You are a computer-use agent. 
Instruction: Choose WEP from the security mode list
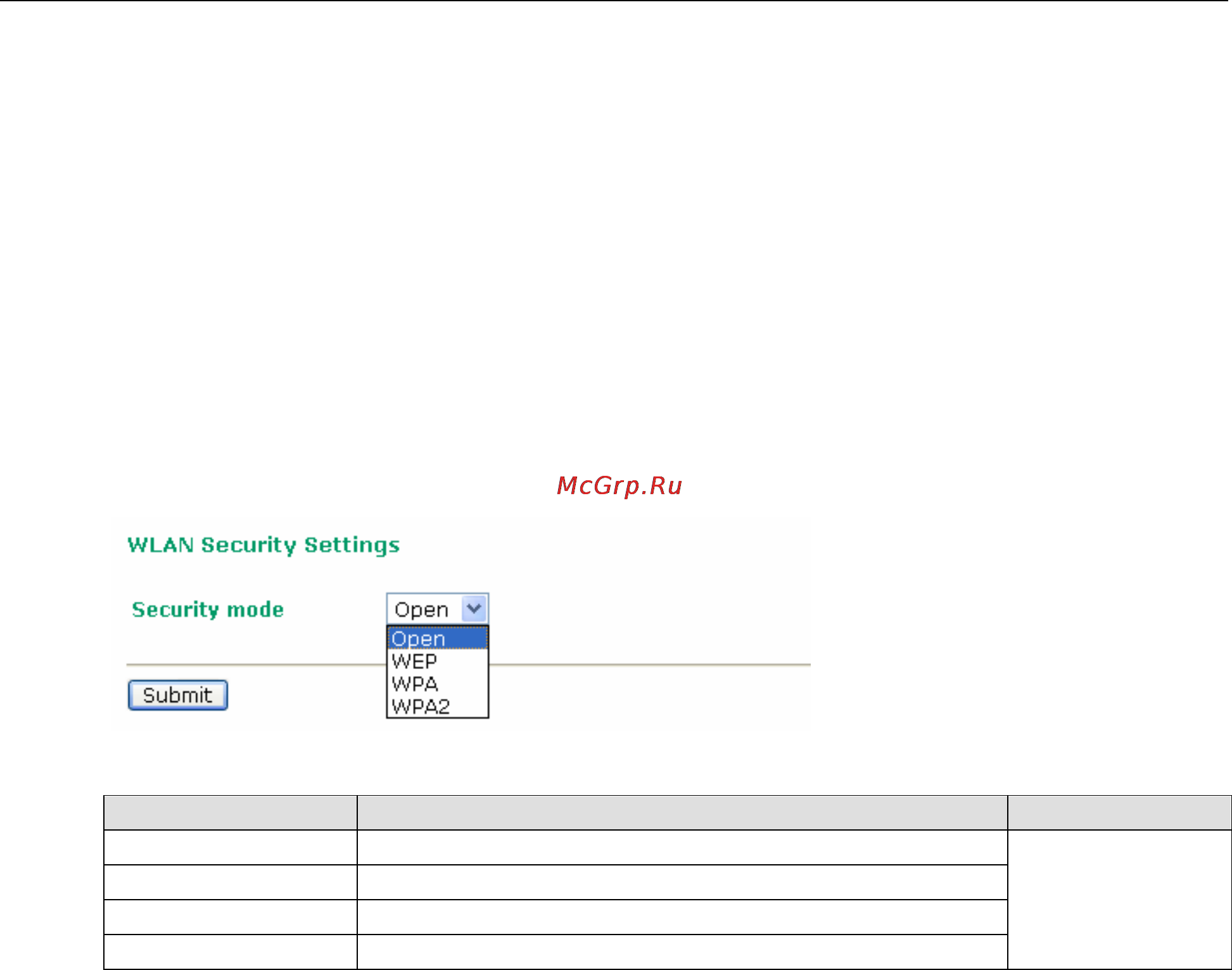[437, 661]
